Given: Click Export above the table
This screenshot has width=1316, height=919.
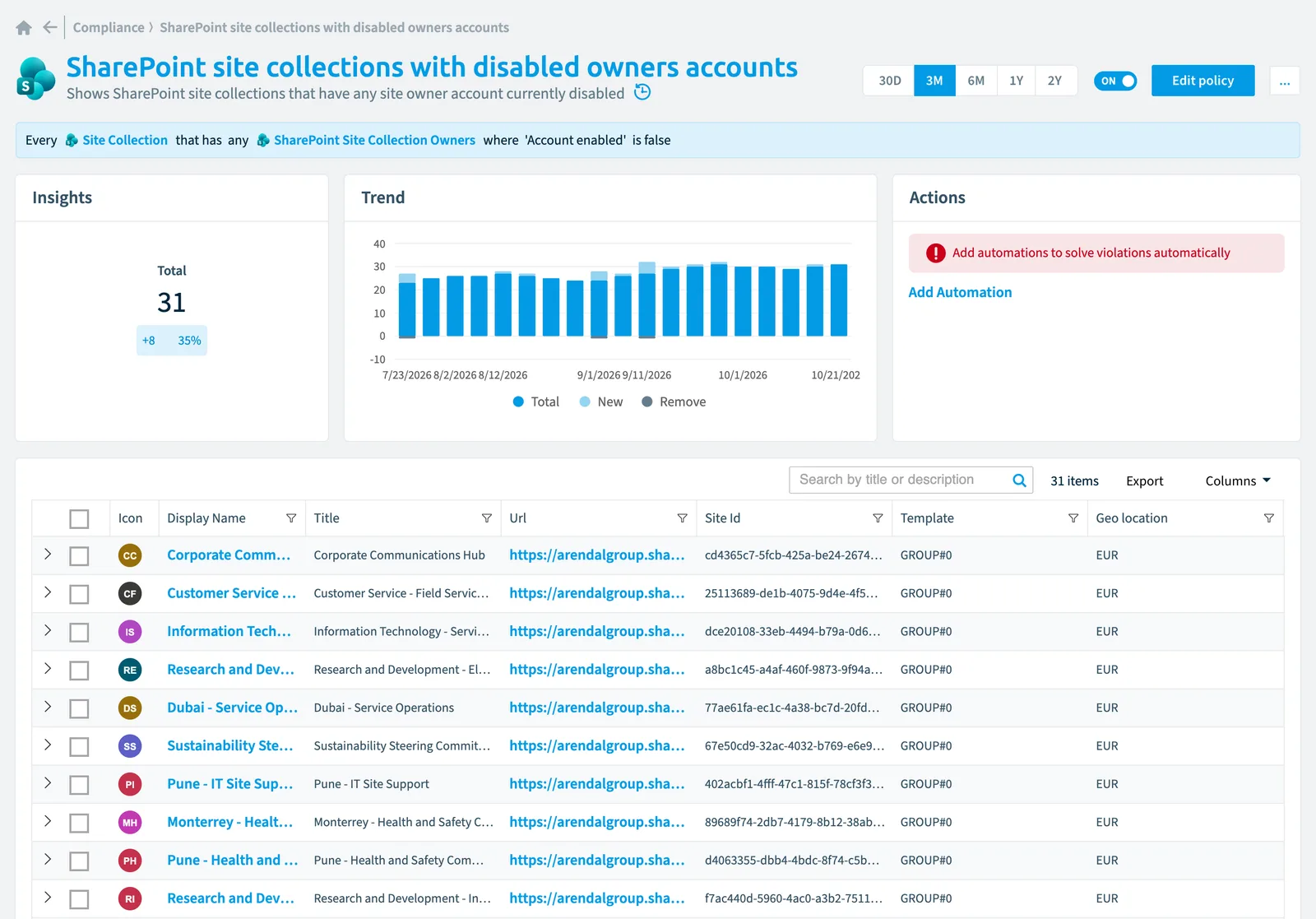Looking at the screenshot, I should click(x=1145, y=481).
